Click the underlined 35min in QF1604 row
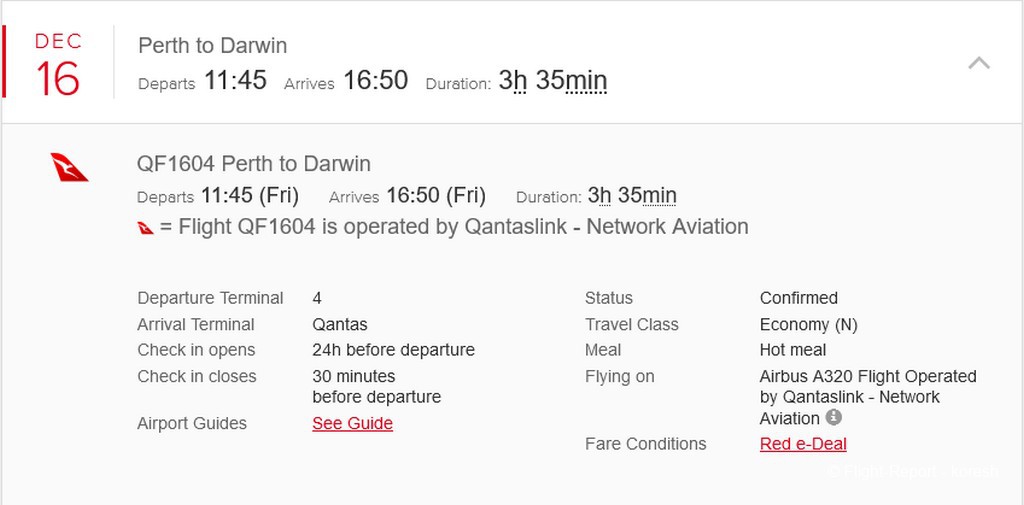Image resolution: width=1024 pixels, height=505 pixels. pyautogui.click(x=647, y=195)
